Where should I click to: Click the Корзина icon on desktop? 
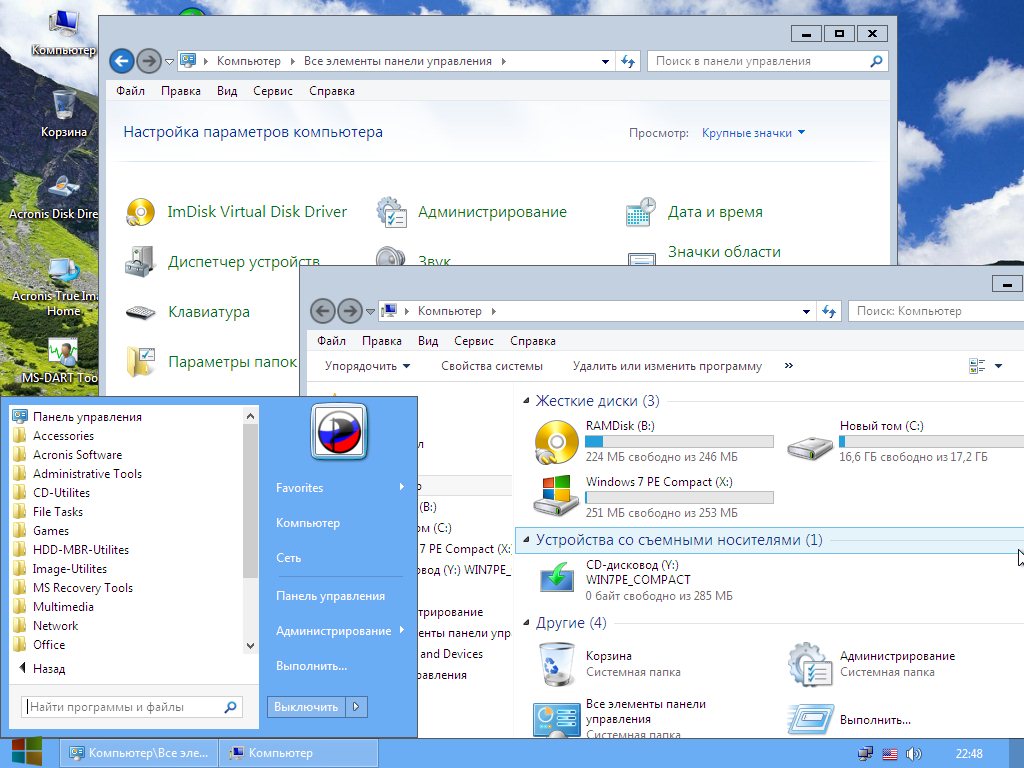tap(63, 104)
